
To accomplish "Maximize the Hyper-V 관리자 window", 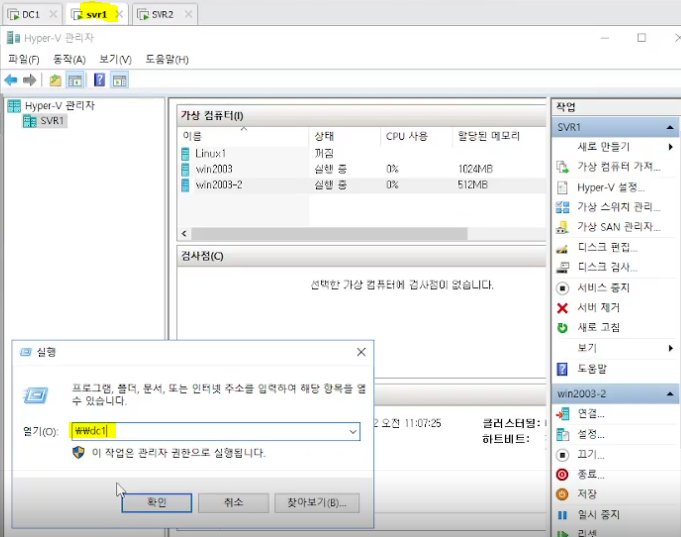I will (641, 38).
